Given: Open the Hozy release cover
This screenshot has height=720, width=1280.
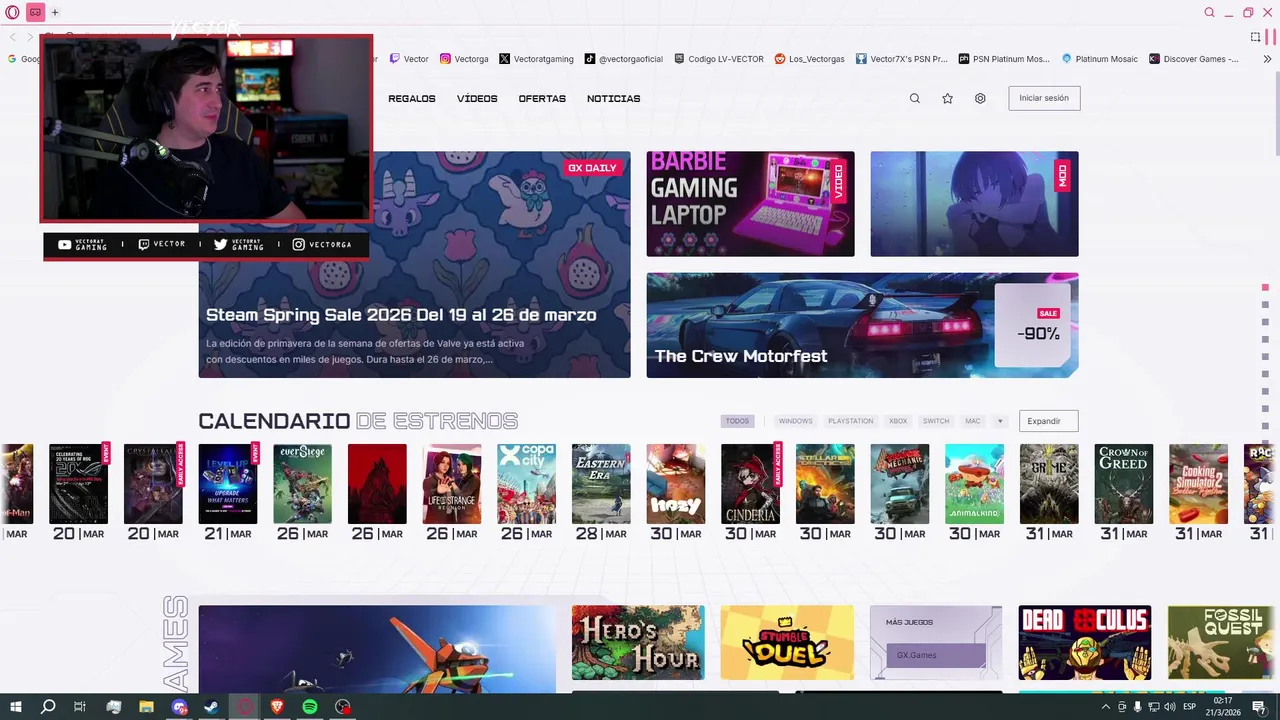Looking at the screenshot, I should point(675,484).
